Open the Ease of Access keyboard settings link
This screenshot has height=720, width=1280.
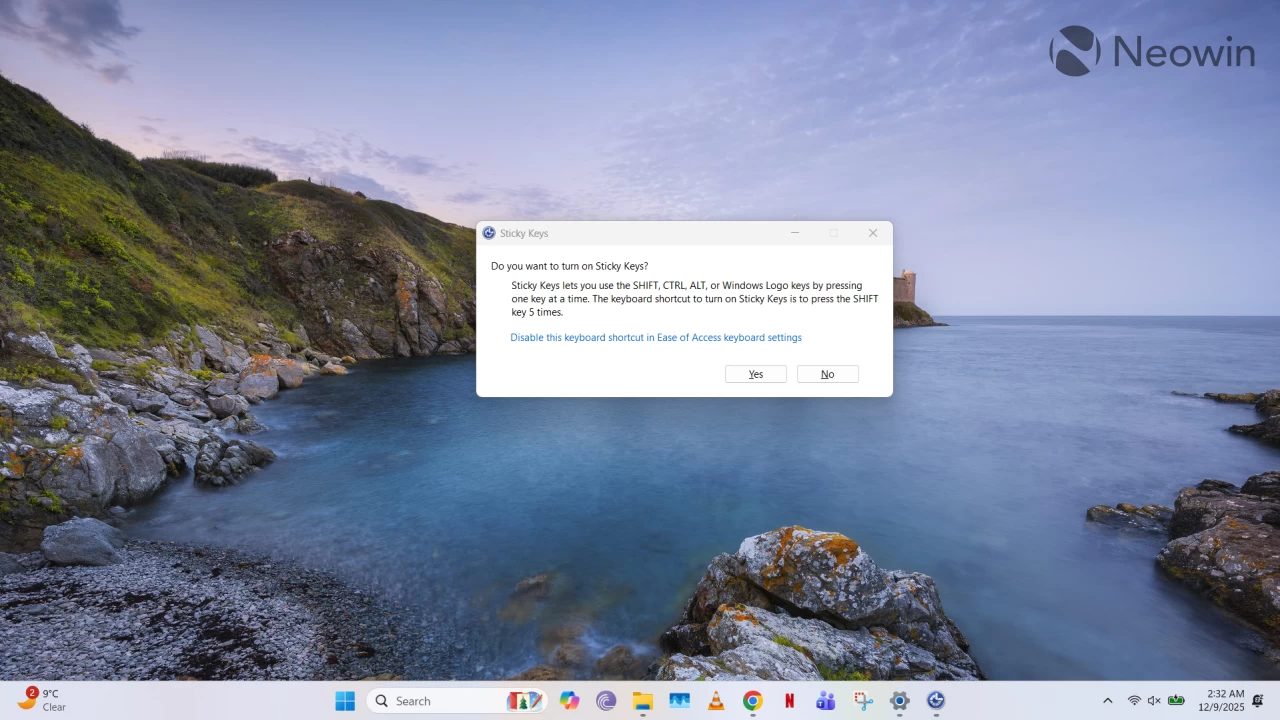[656, 338]
